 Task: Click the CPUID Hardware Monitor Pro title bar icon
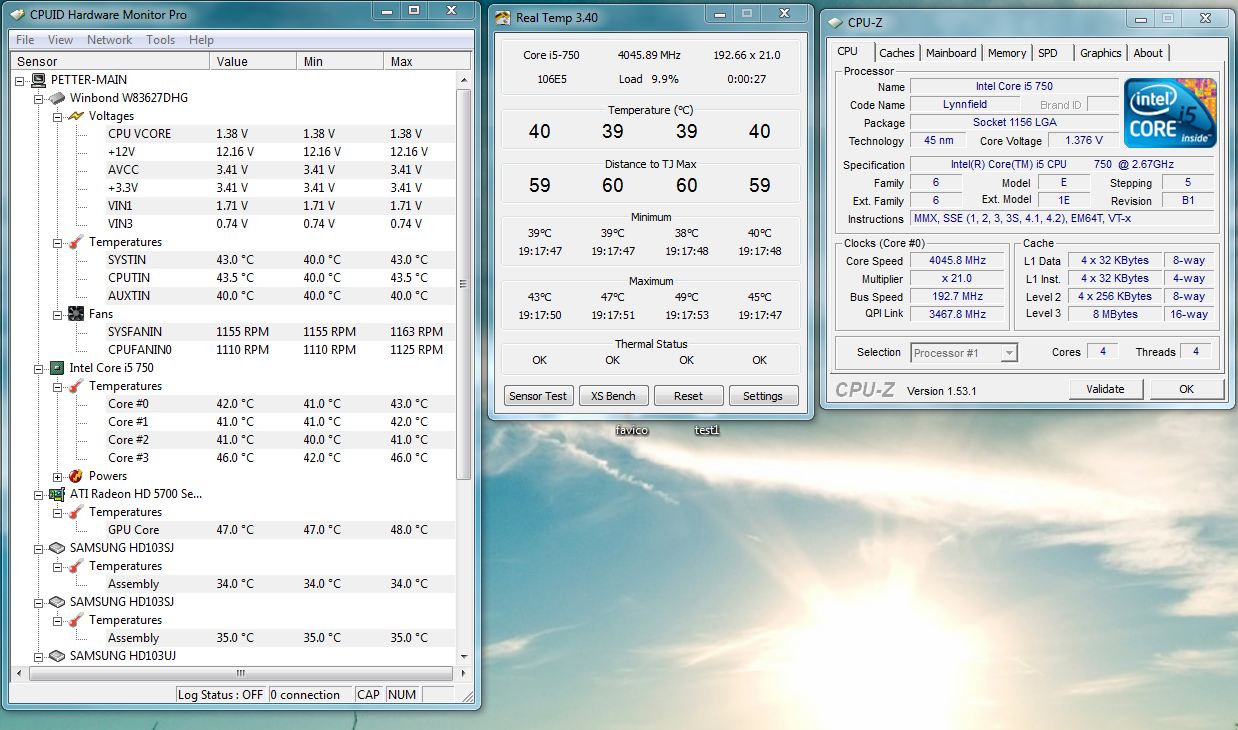(x=17, y=15)
